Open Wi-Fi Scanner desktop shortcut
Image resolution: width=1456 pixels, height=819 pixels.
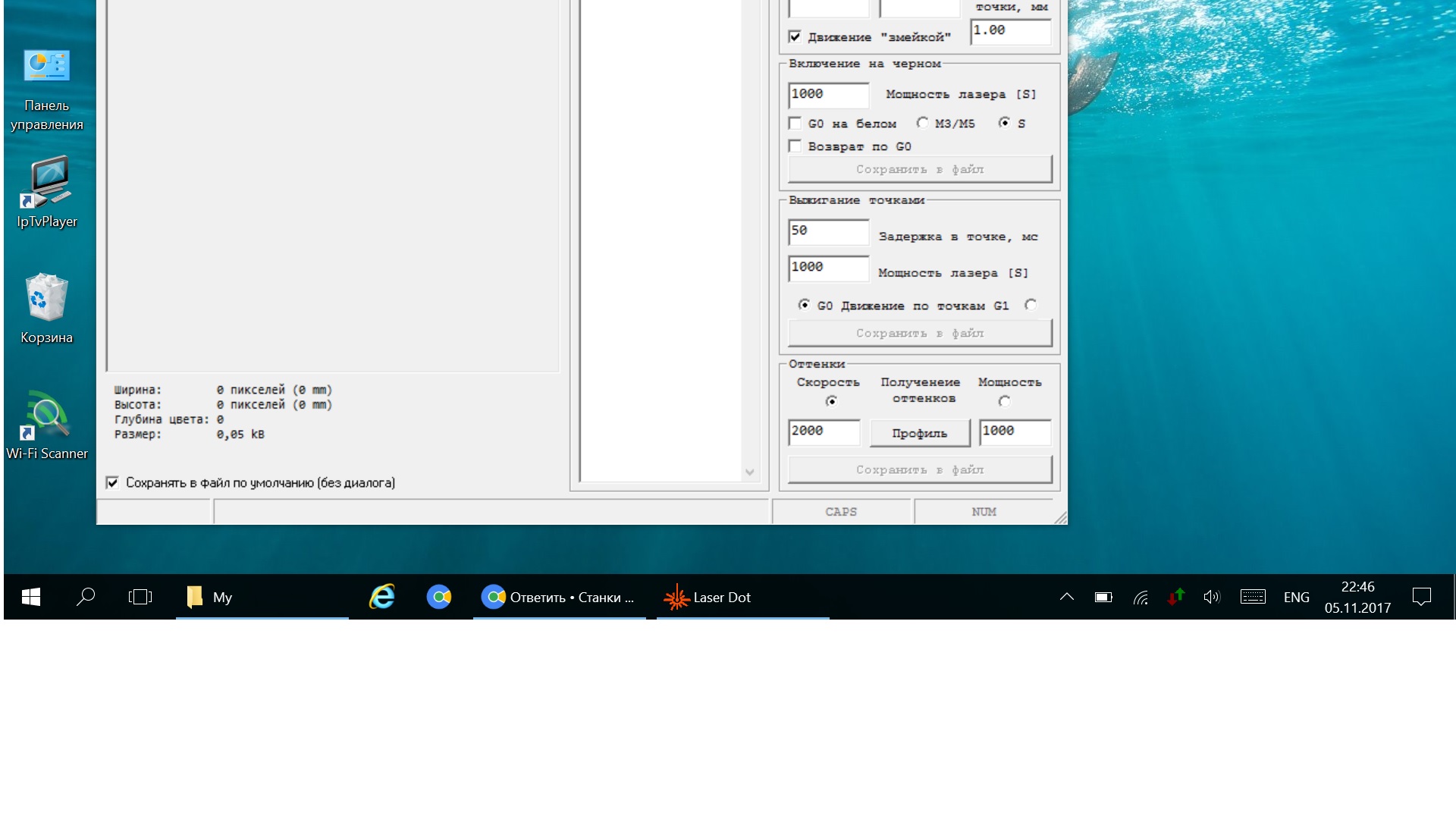[x=46, y=416]
